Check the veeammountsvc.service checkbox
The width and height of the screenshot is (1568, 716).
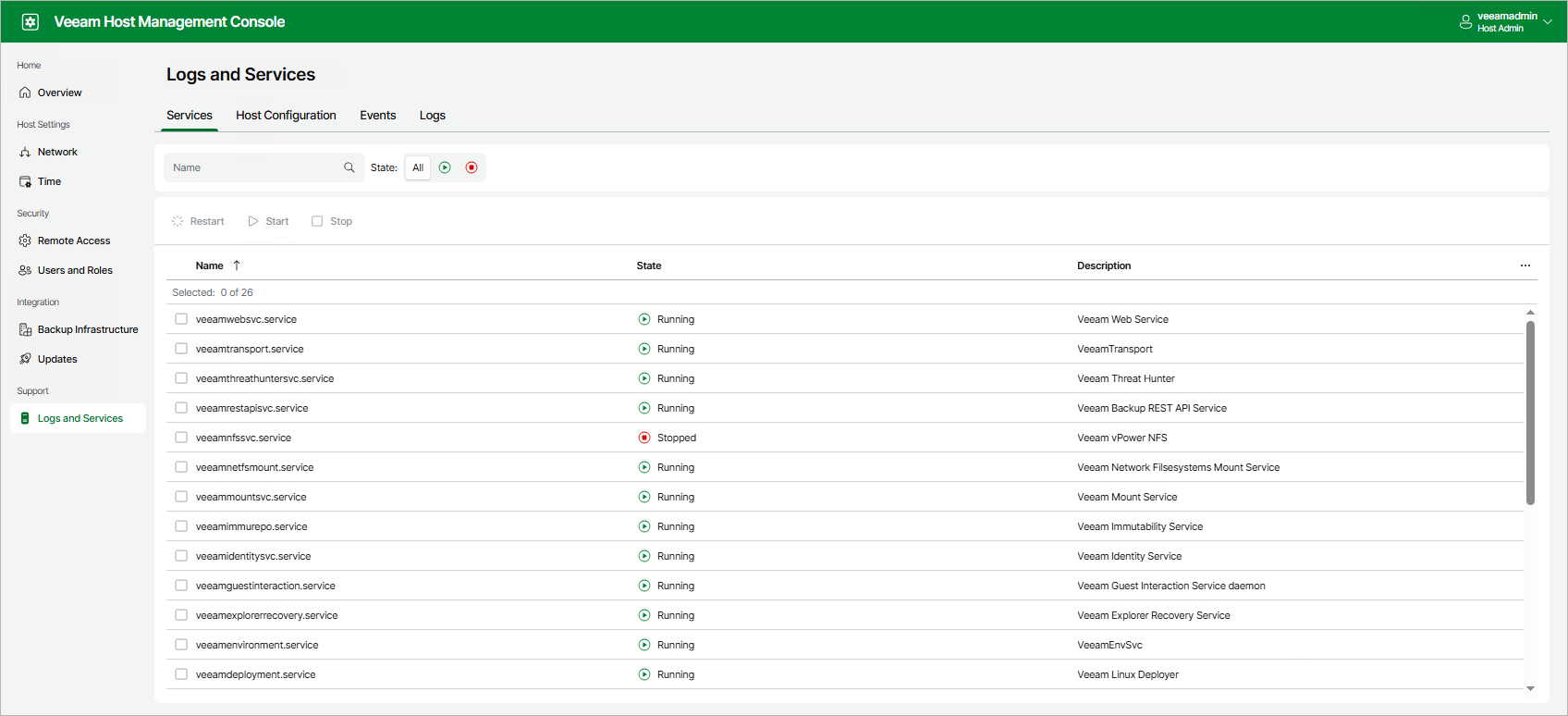pyautogui.click(x=181, y=497)
